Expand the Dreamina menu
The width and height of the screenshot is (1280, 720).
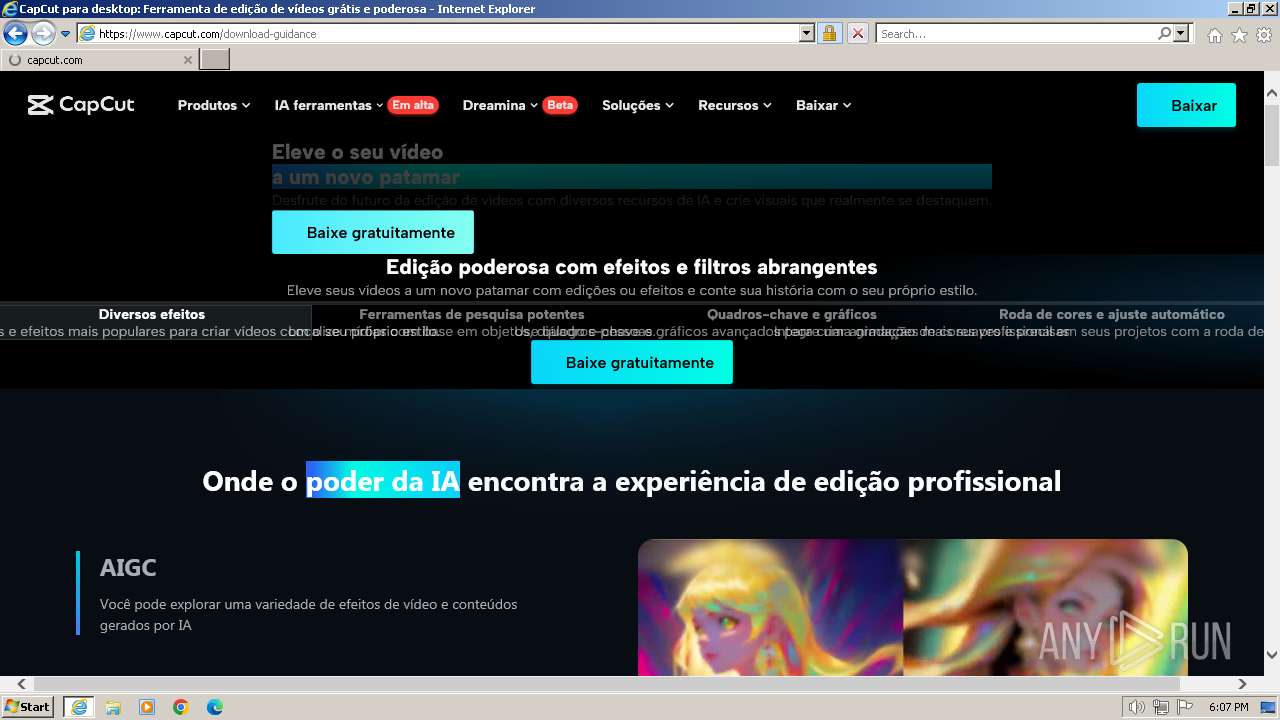[x=500, y=105]
